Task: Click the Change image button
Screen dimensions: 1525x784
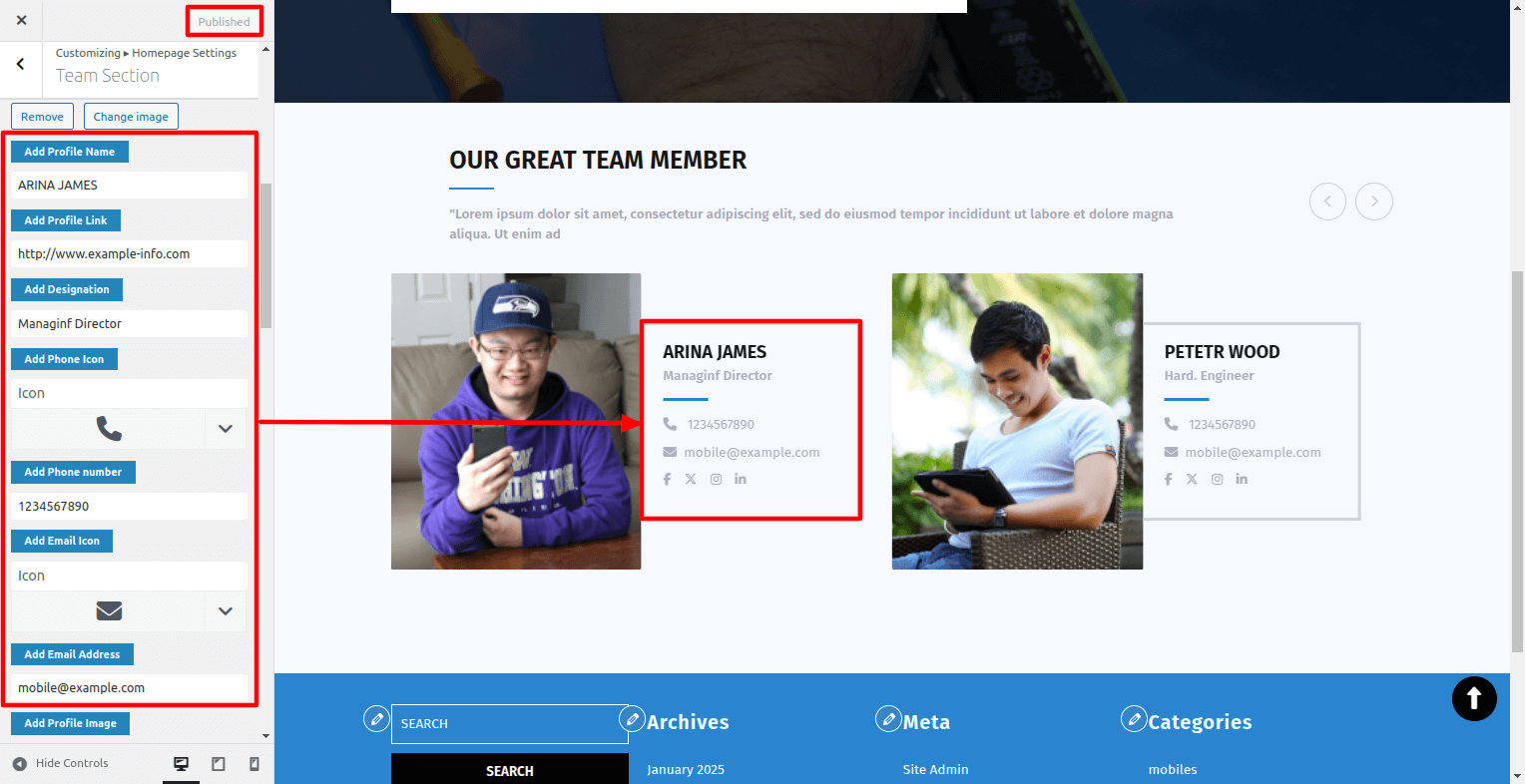Action: 131,117
